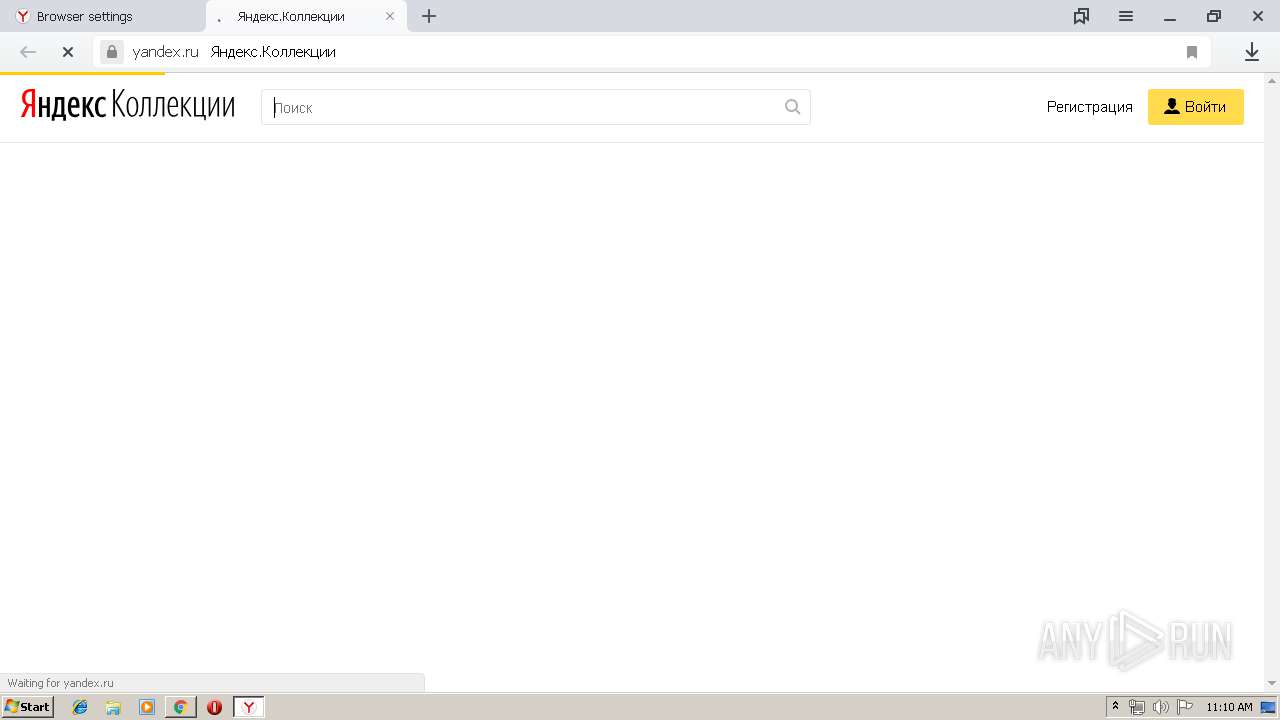This screenshot has width=1280, height=720.
Task: Go back using the back arrow
Action: [28, 52]
